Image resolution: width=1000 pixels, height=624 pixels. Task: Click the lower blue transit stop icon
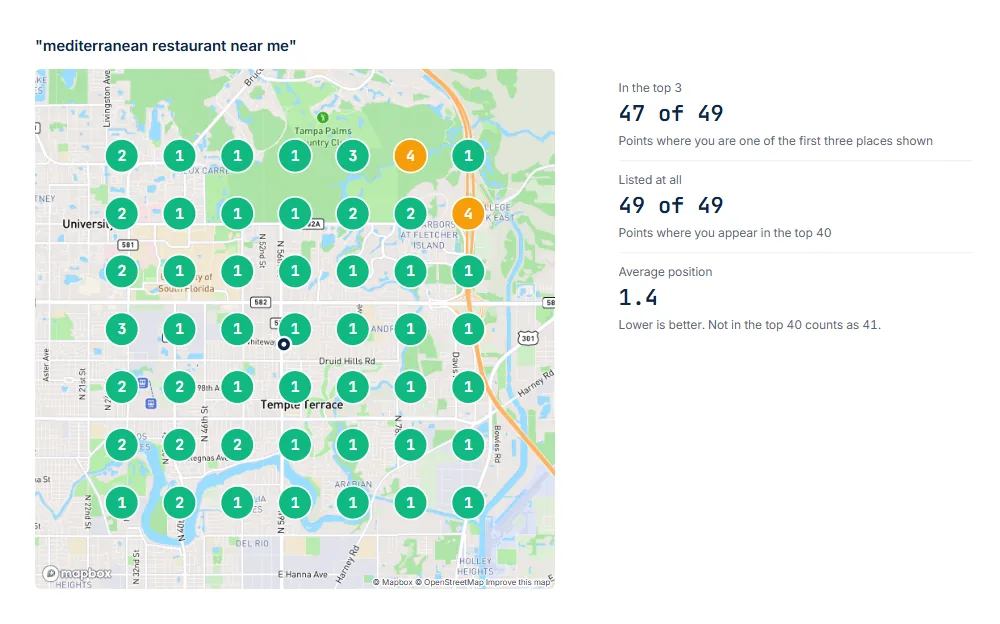(x=151, y=403)
